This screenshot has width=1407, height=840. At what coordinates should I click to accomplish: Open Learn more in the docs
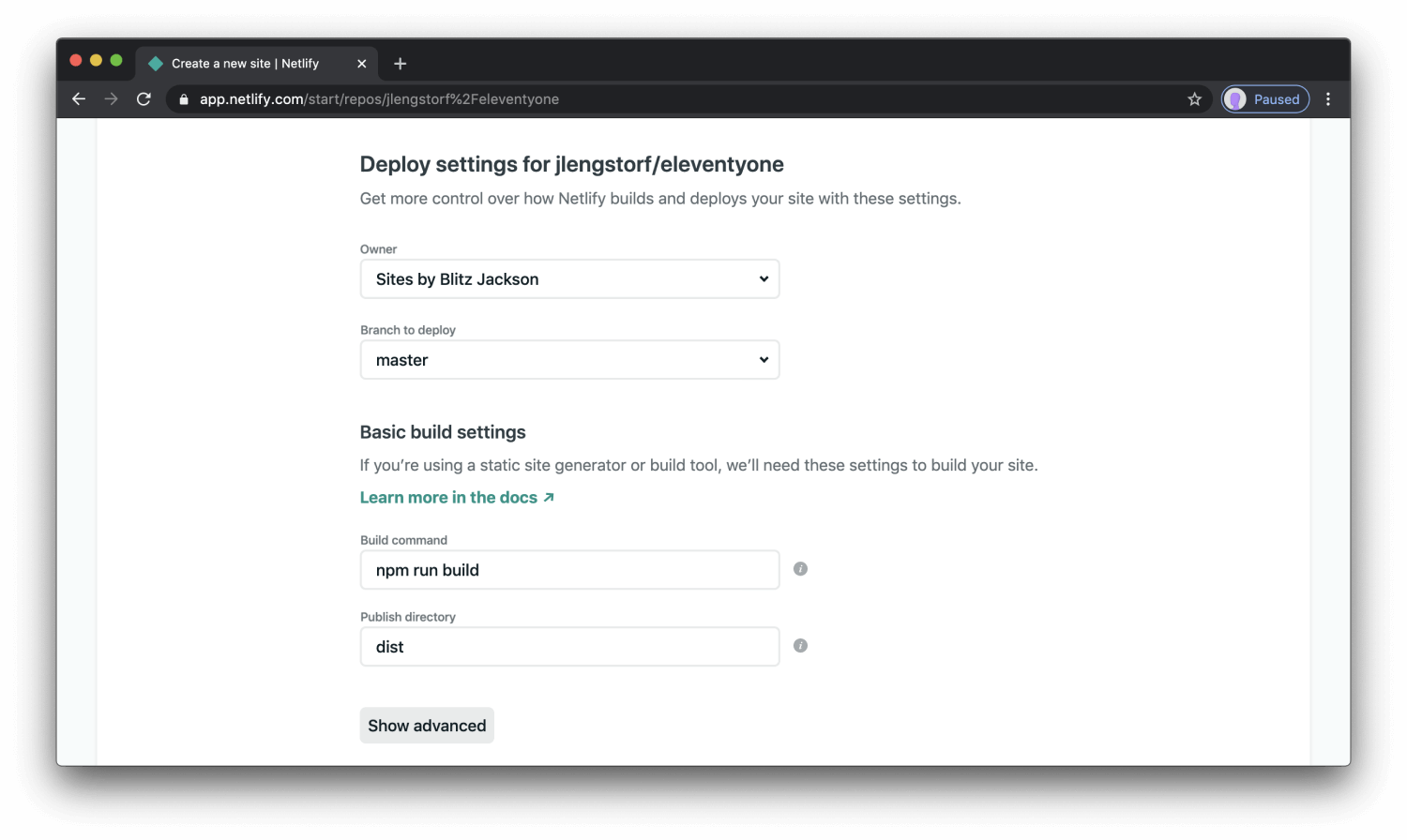pyautogui.click(x=449, y=497)
